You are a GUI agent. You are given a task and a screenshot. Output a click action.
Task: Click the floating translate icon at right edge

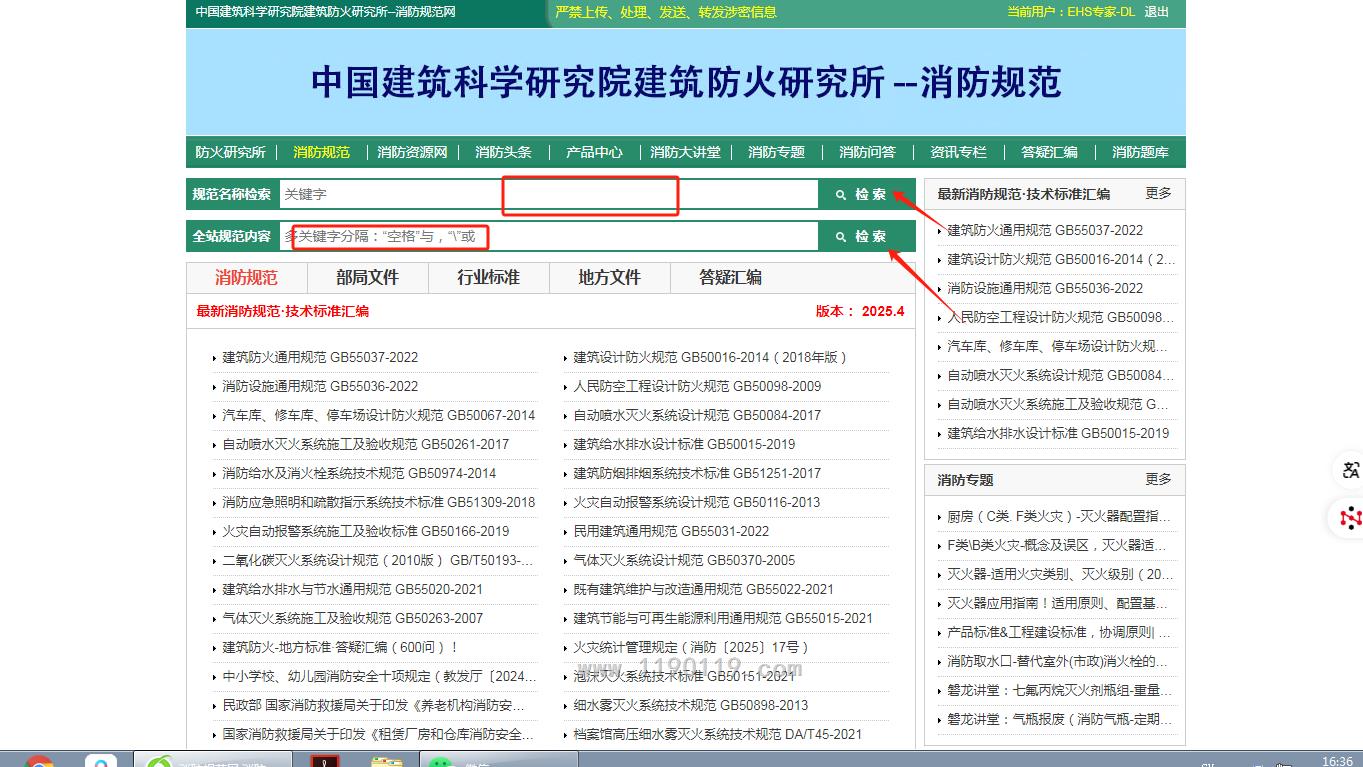point(1350,470)
